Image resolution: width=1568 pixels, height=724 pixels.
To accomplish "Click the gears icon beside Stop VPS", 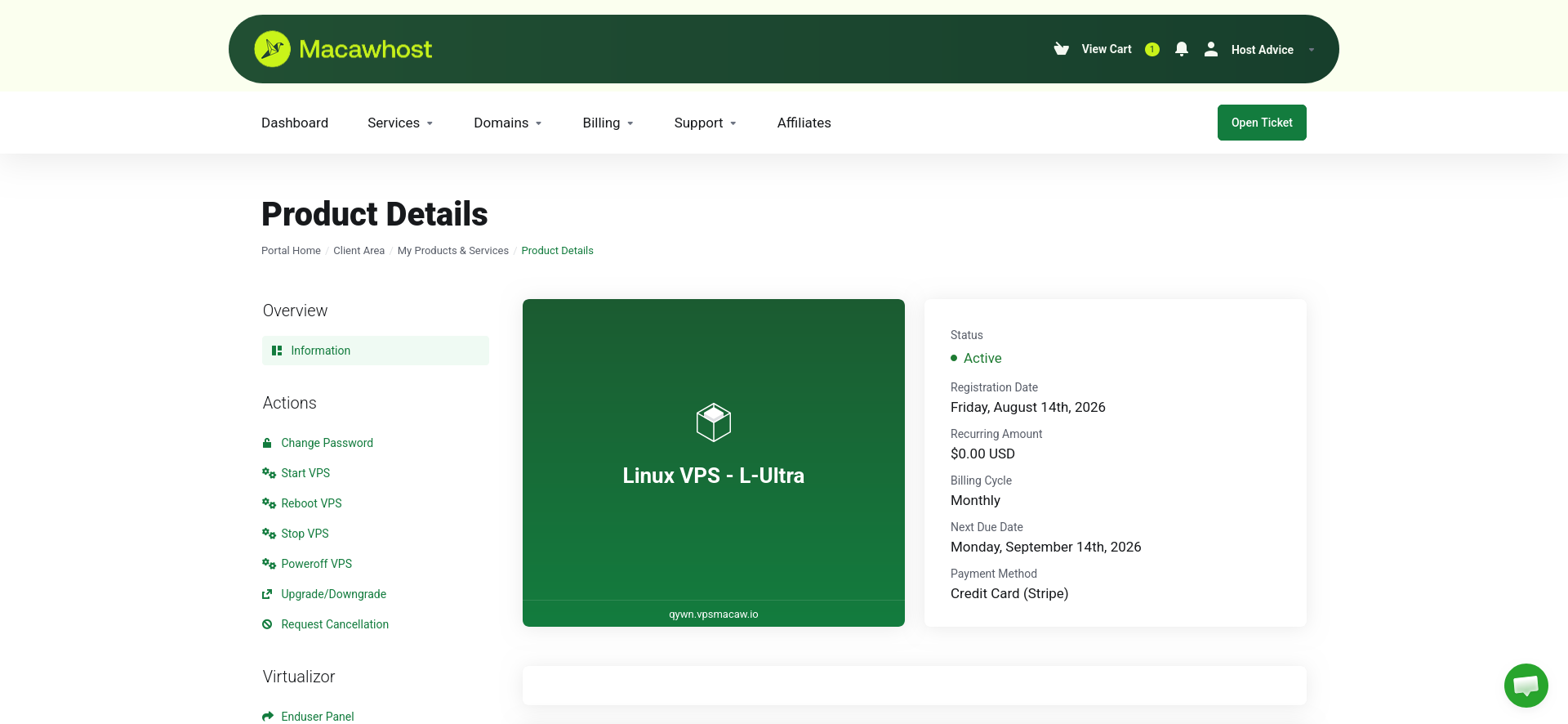I will click(269, 534).
